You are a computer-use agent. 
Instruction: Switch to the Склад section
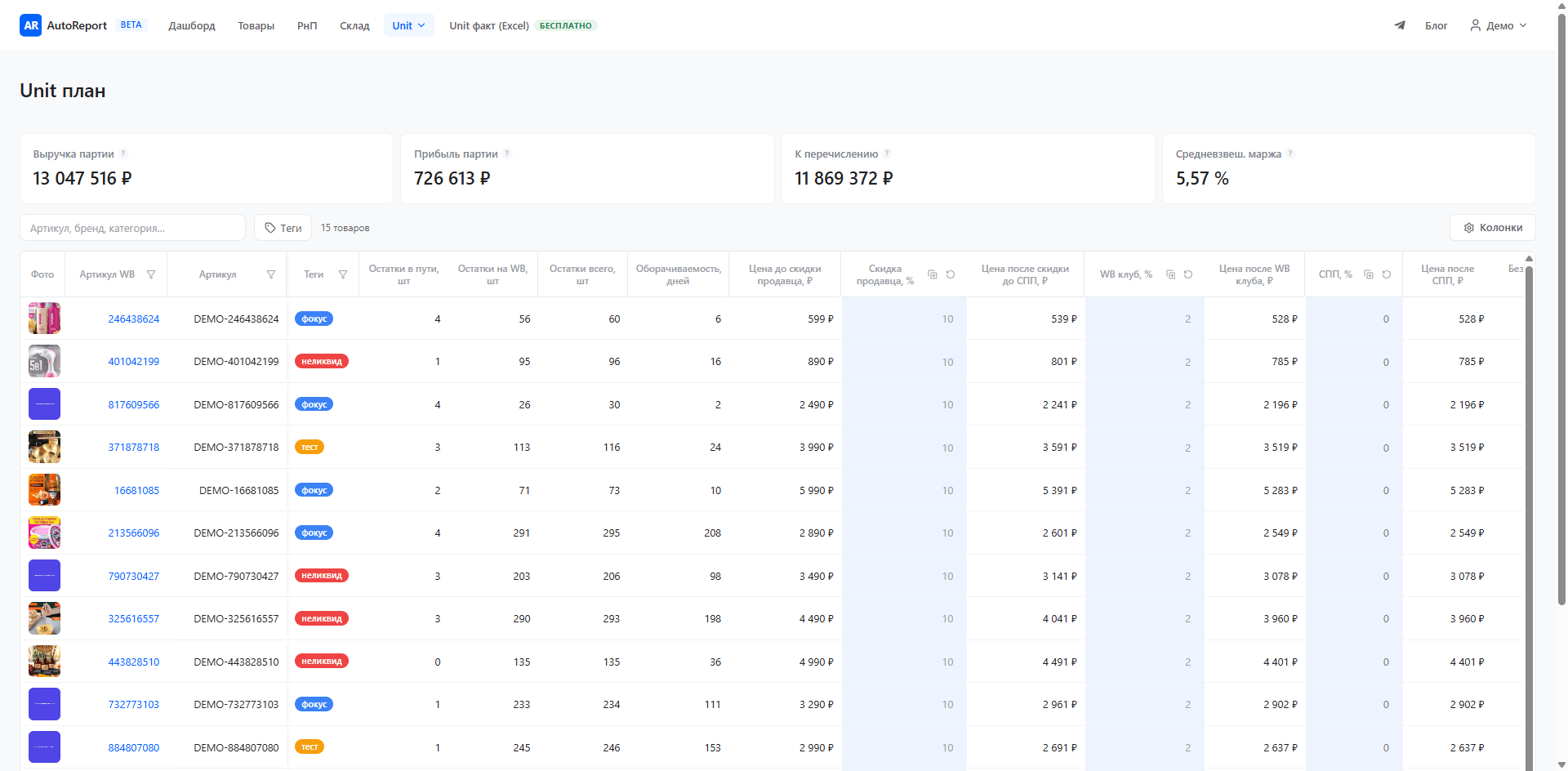point(354,25)
